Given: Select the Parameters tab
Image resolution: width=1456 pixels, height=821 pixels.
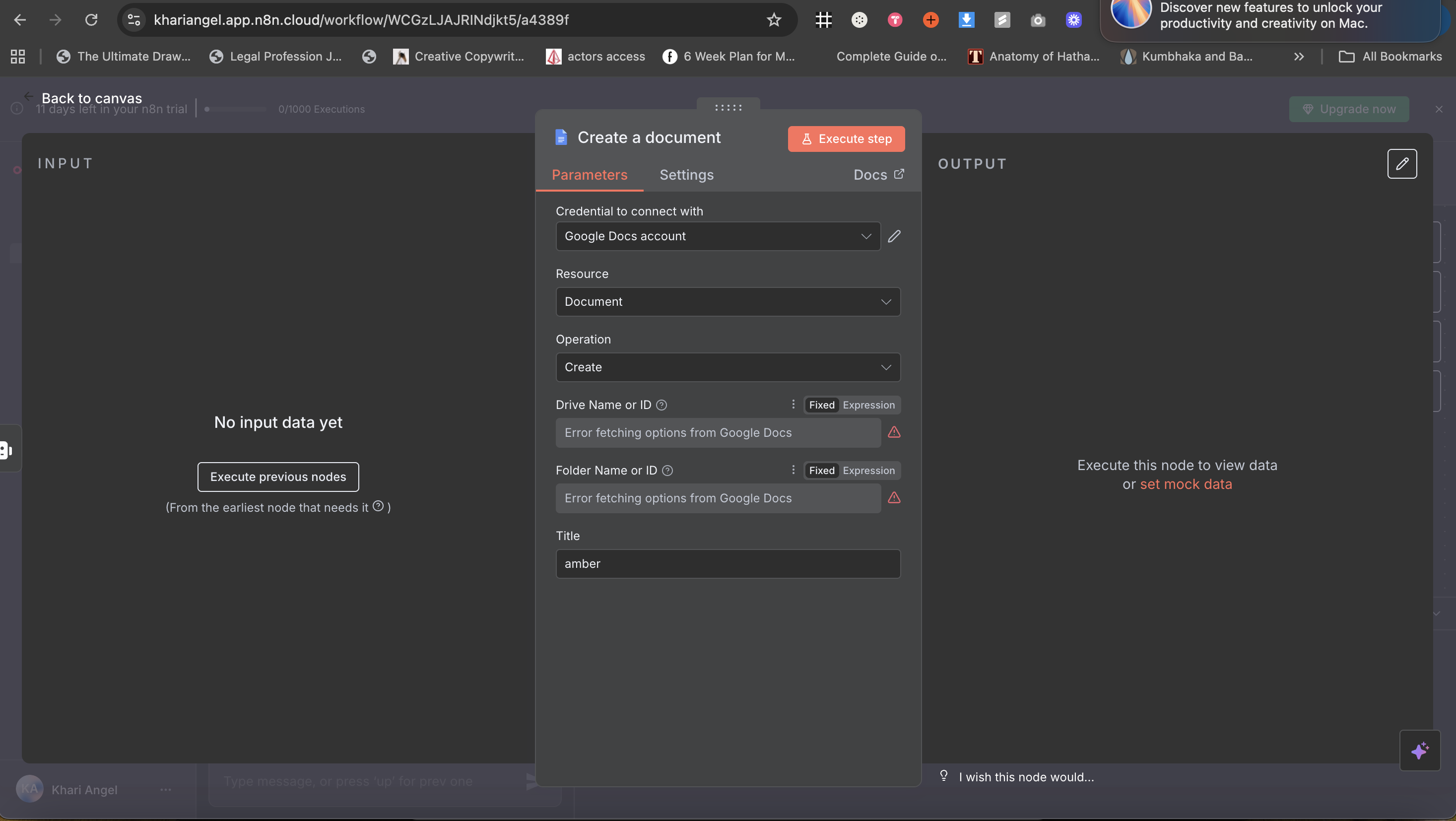Looking at the screenshot, I should (589, 175).
